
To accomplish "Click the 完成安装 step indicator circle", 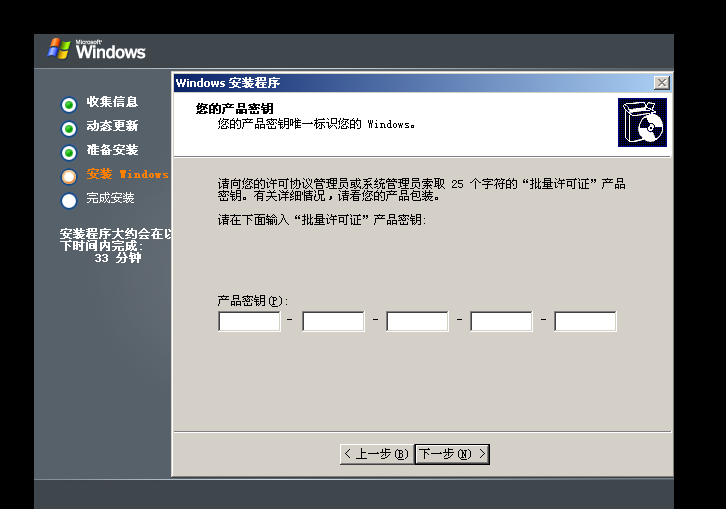I will pyautogui.click(x=69, y=201).
